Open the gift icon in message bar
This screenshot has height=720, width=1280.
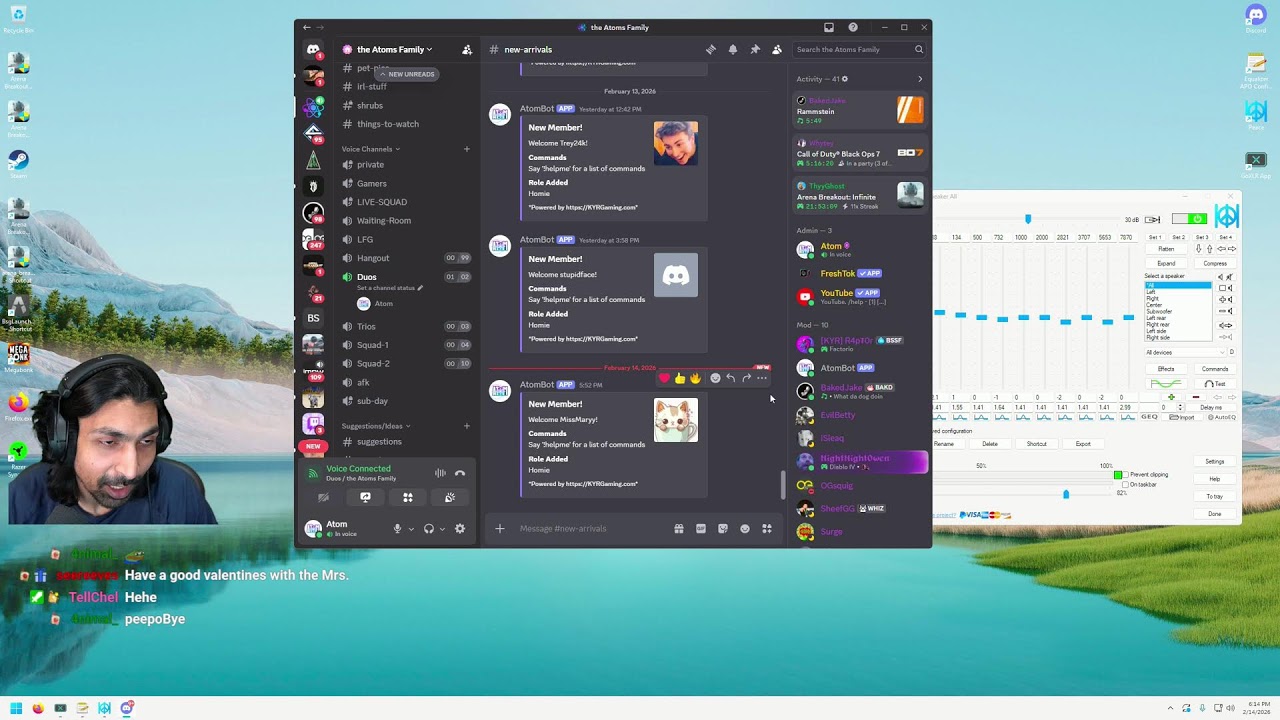[x=678, y=529]
